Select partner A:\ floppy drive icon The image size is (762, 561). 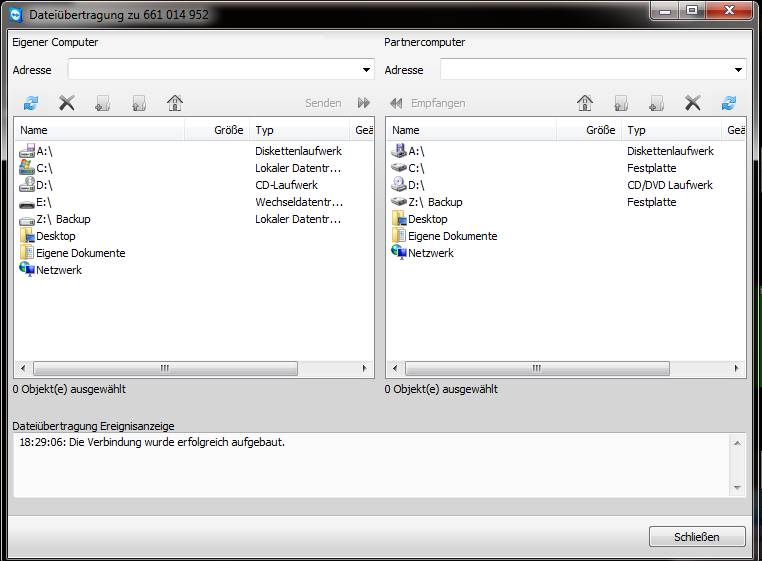[399, 151]
